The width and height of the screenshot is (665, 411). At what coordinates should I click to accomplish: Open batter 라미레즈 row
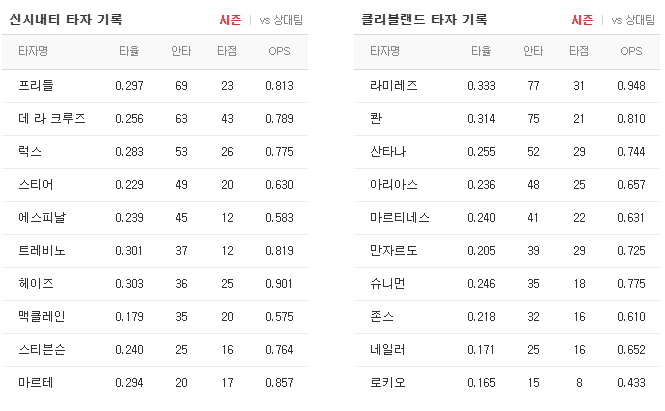[507, 86]
